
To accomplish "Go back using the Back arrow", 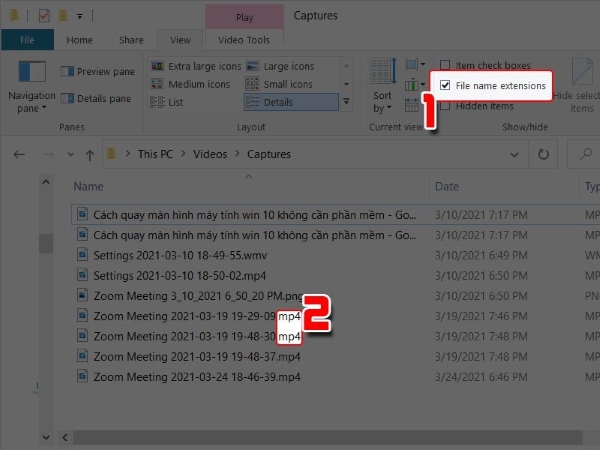I will pyautogui.click(x=21, y=155).
